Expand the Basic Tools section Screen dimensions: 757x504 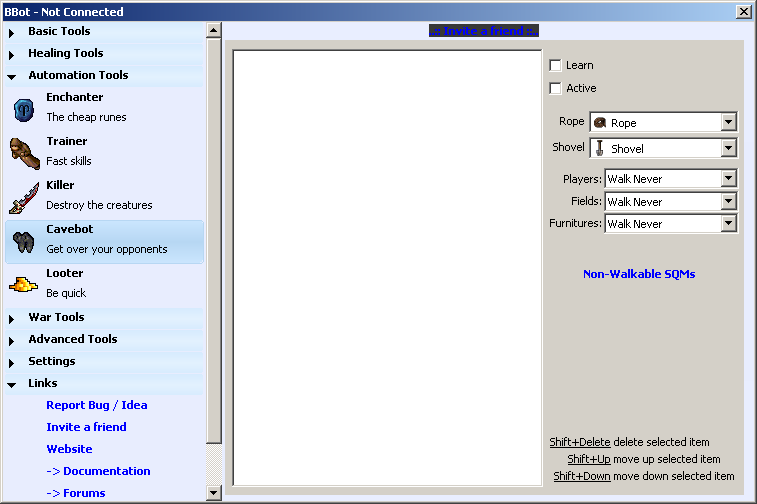(59, 31)
